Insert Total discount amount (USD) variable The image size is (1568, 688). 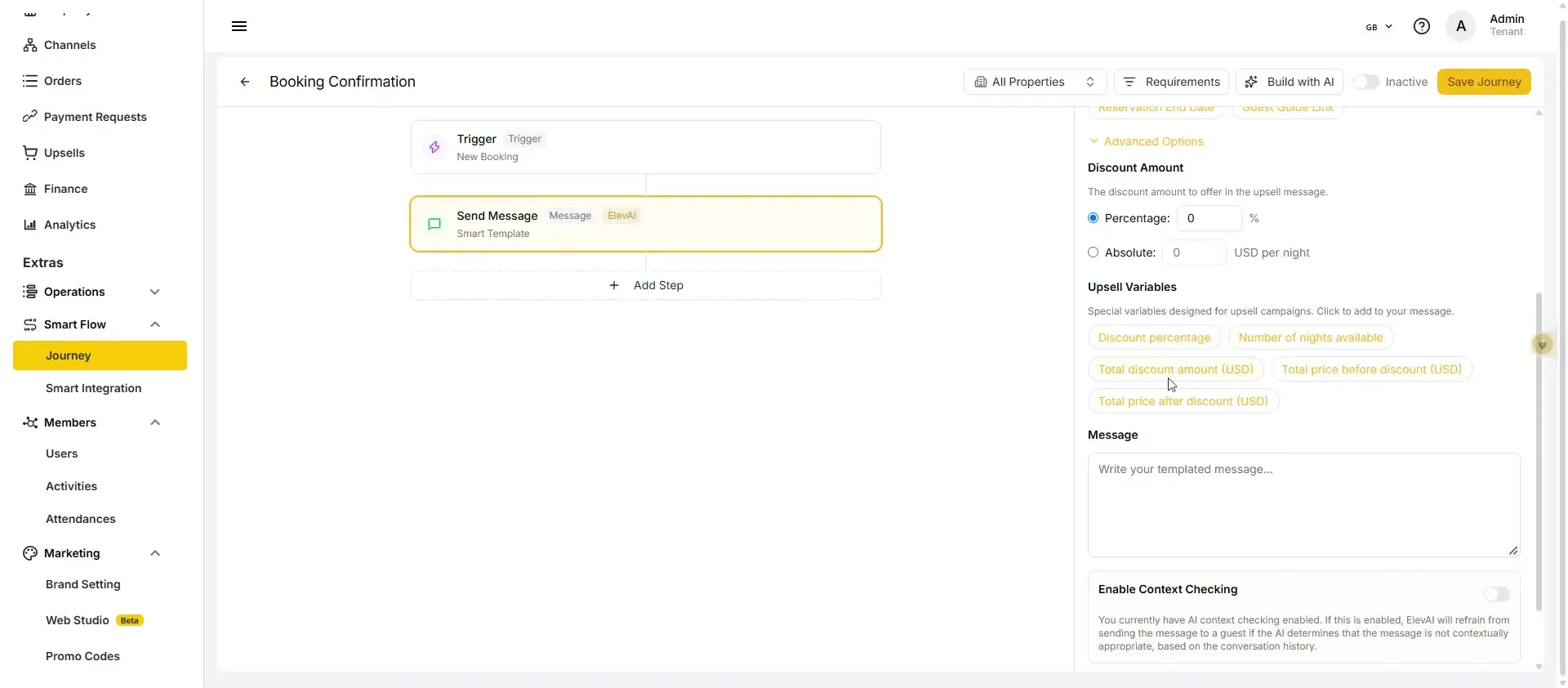coord(1175,369)
